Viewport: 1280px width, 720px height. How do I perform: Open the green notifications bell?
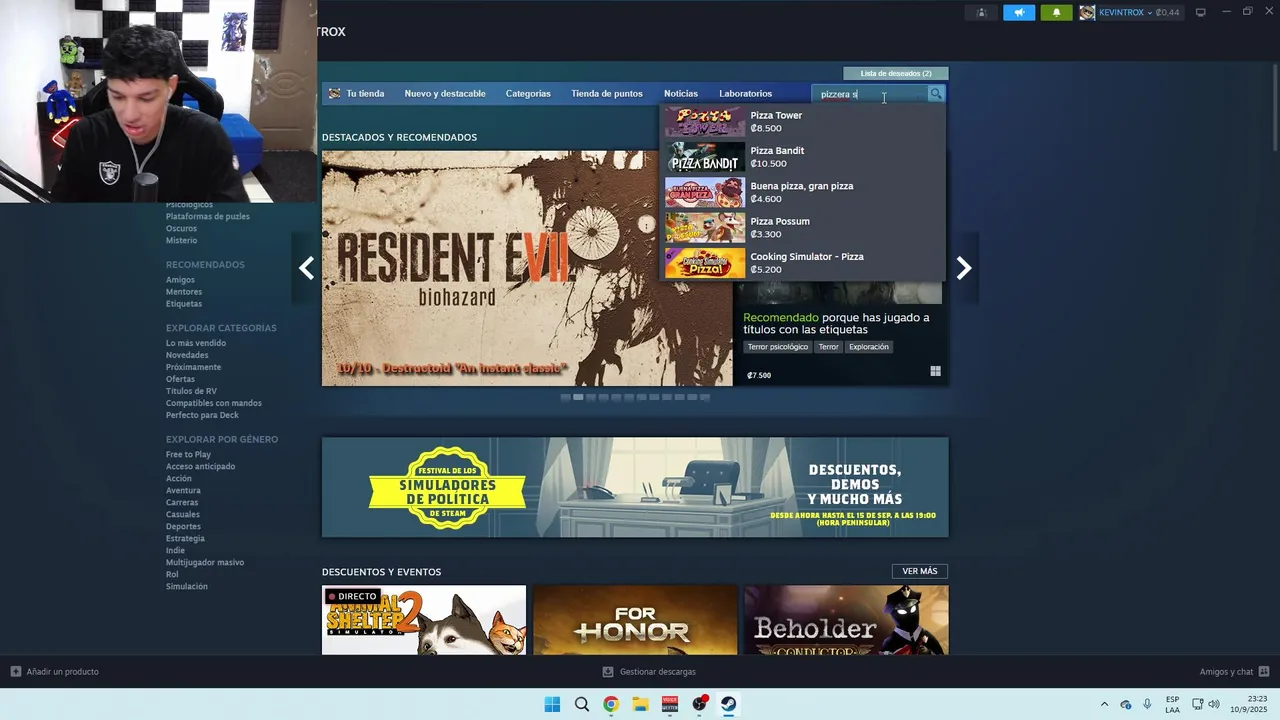(x=1056, y=12)
